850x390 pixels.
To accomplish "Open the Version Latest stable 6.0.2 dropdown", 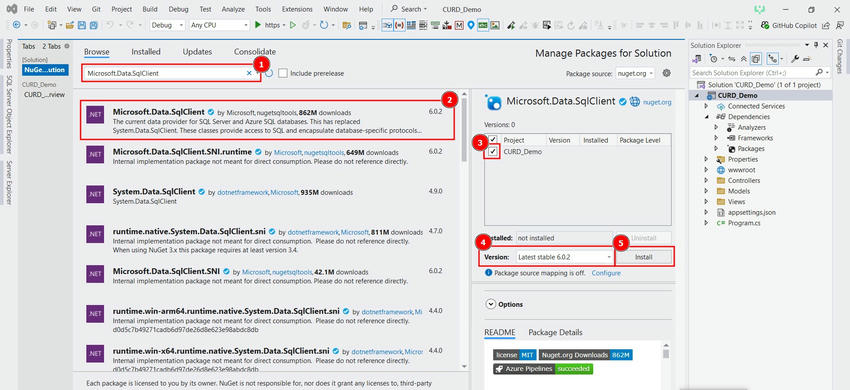I will click(564, 257).
